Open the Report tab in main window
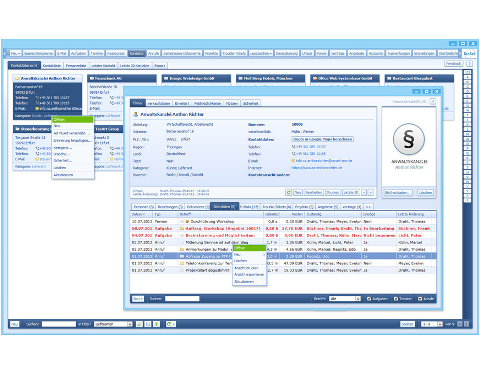This screenshot has height=368, width=480. pyautogui.click(x=160, y=65)
